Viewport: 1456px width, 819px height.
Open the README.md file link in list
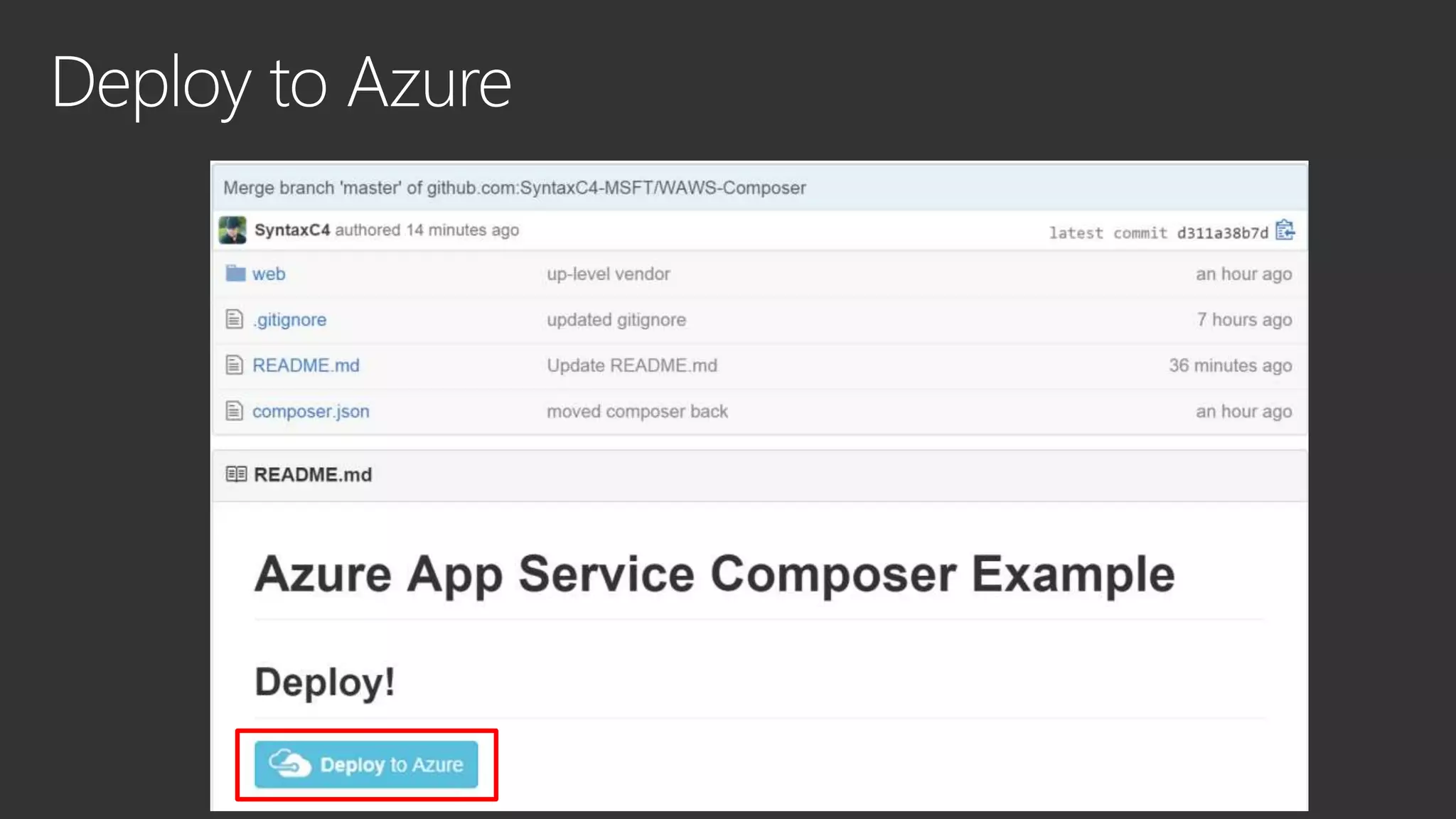point(306,365)
